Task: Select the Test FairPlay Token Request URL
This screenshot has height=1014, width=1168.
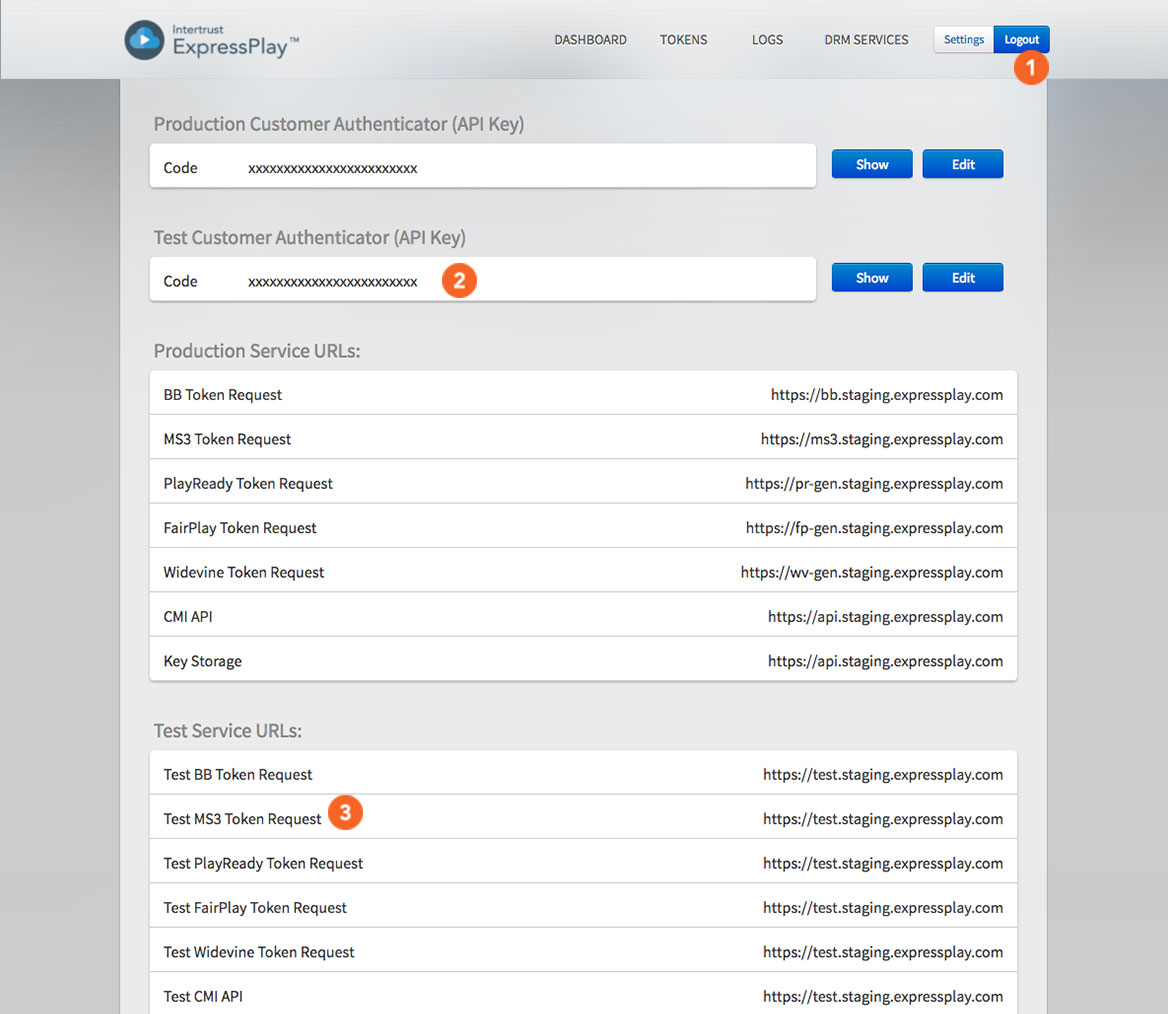Action: point(883,907)
